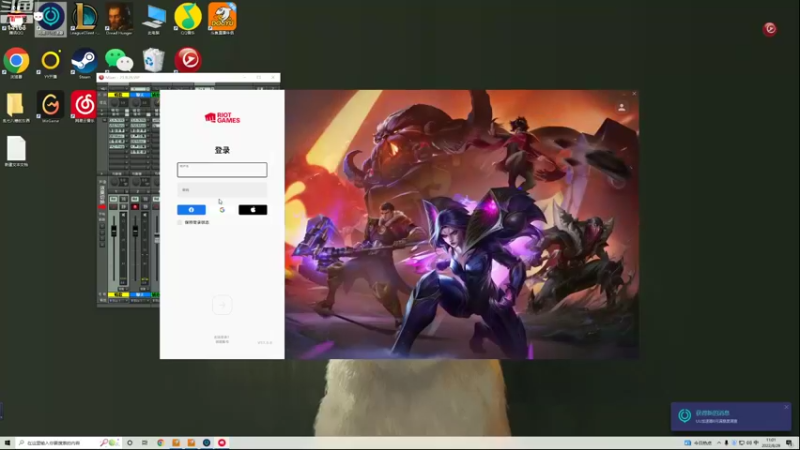Select the This PC computer desktop icon
Viewport: 800px width, 450px height.
(x=154, y=18)
